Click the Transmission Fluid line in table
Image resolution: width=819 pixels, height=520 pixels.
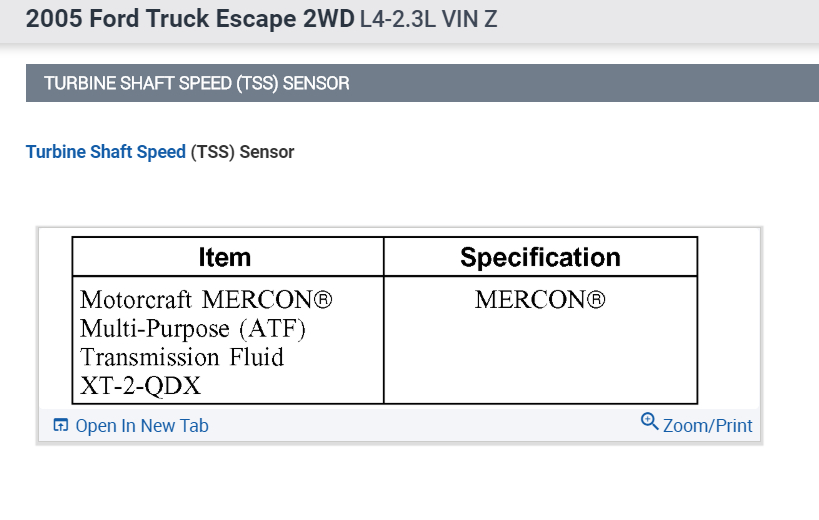(182, 357)
